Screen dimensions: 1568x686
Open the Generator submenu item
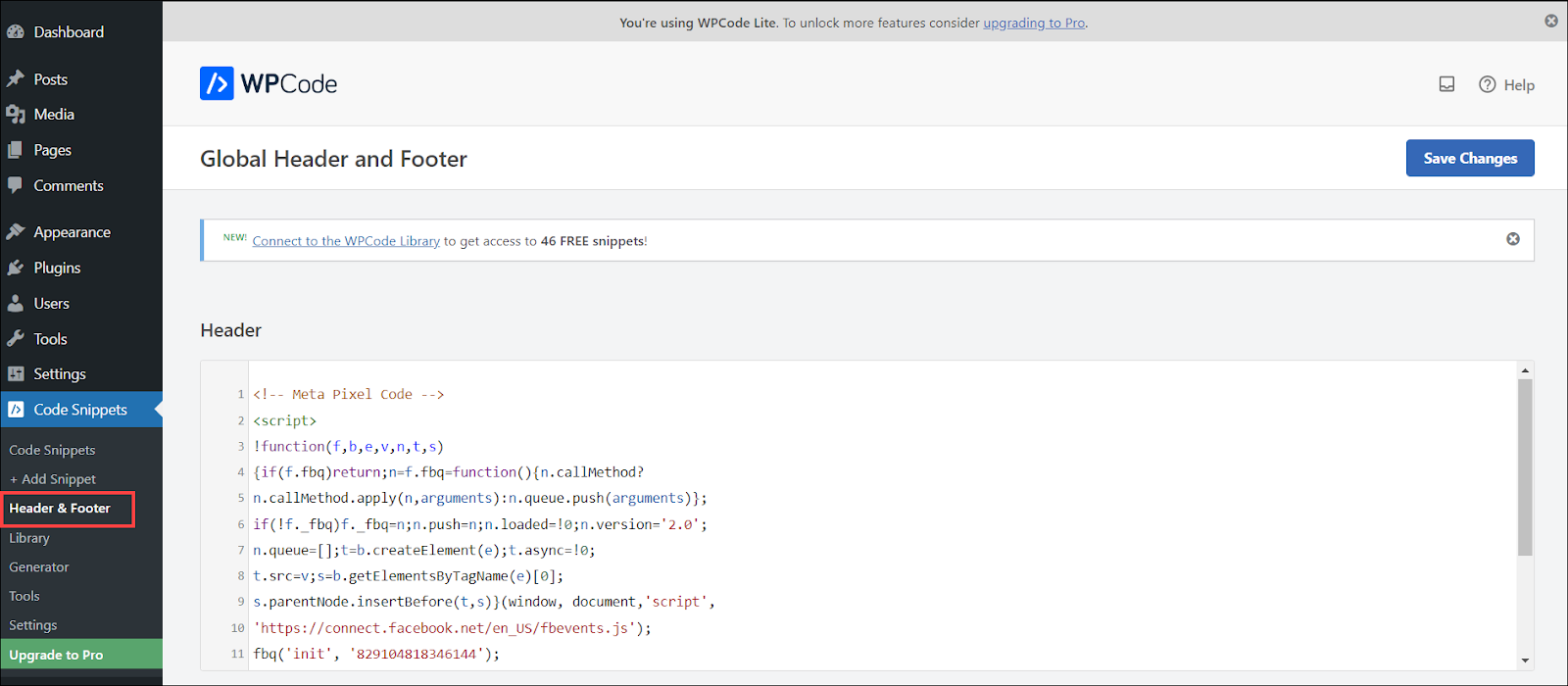(39, 567)
